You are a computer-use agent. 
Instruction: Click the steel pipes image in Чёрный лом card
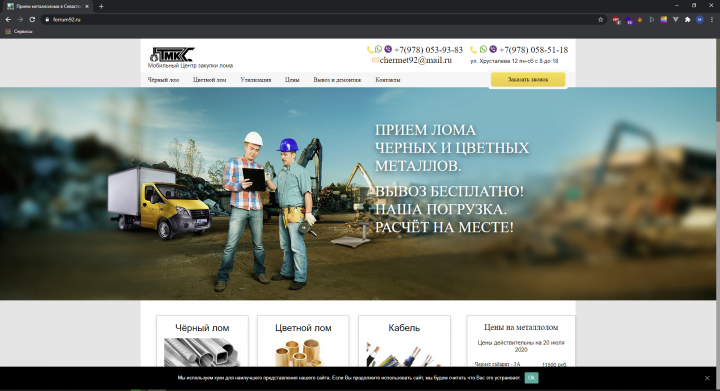pos(202,352)
